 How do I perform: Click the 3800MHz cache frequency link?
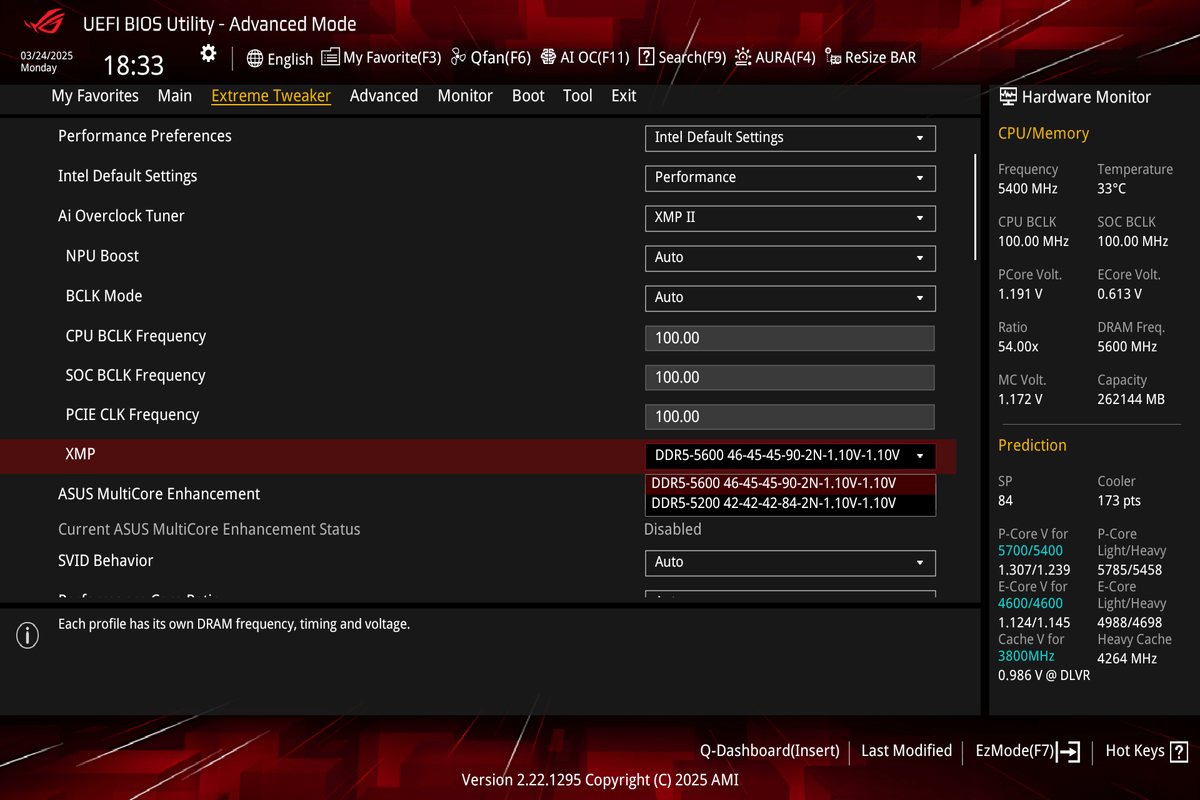click(1026, 656)
